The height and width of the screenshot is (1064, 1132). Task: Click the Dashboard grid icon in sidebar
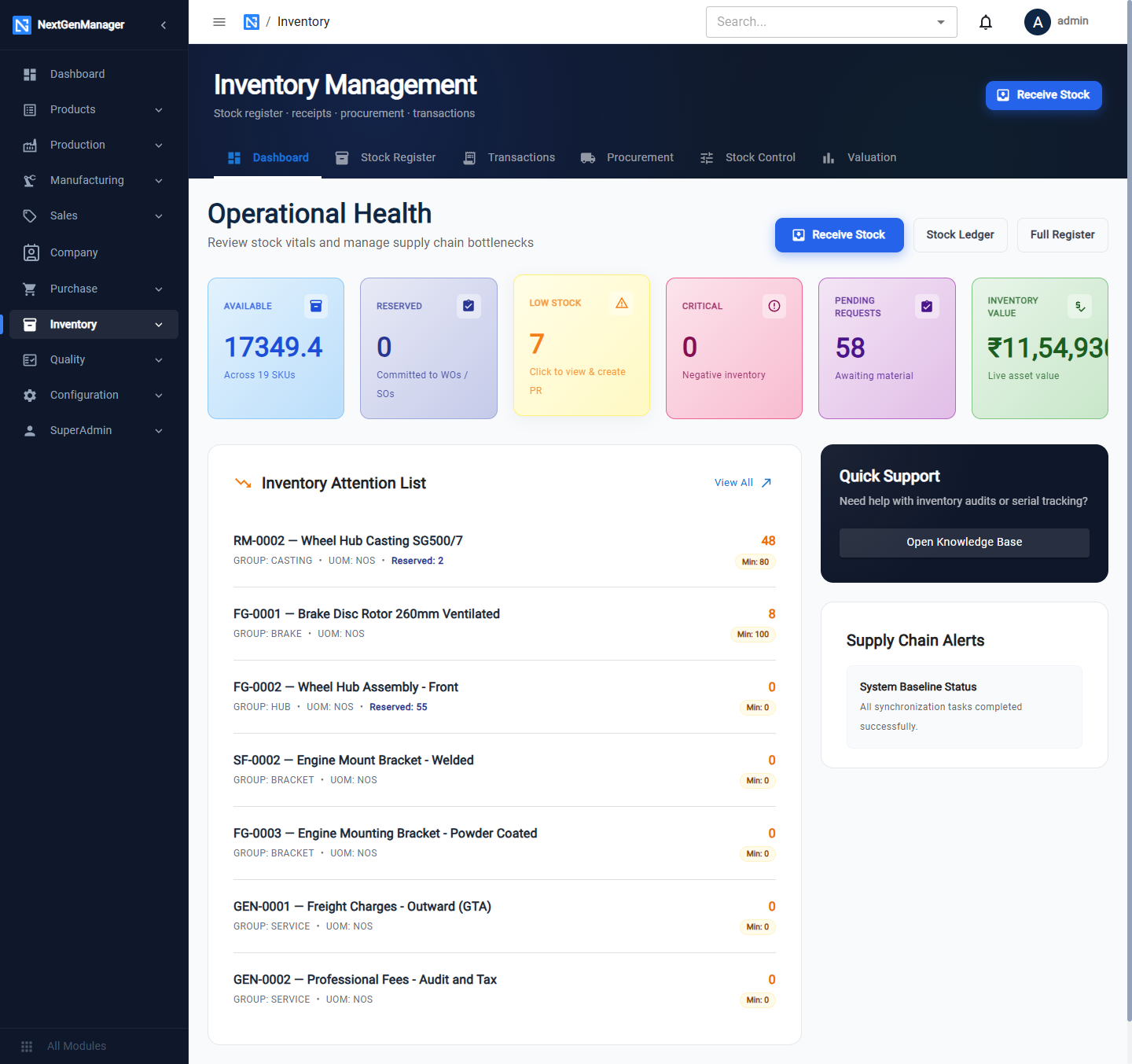[x=30, y=74]
